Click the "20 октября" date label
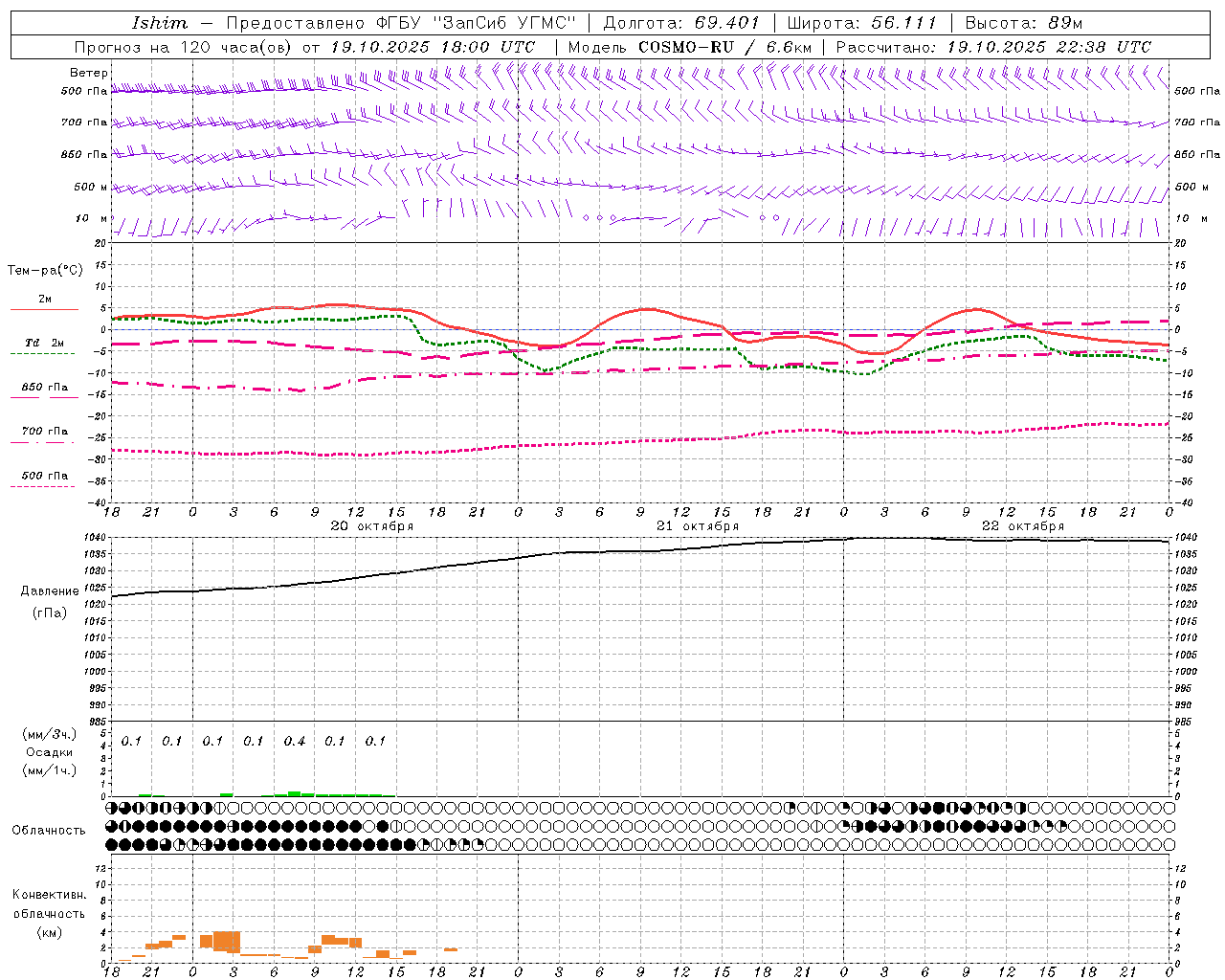The width and height of the screenshot is (1225, 980). pyautogui.click(x=372, y=526)
